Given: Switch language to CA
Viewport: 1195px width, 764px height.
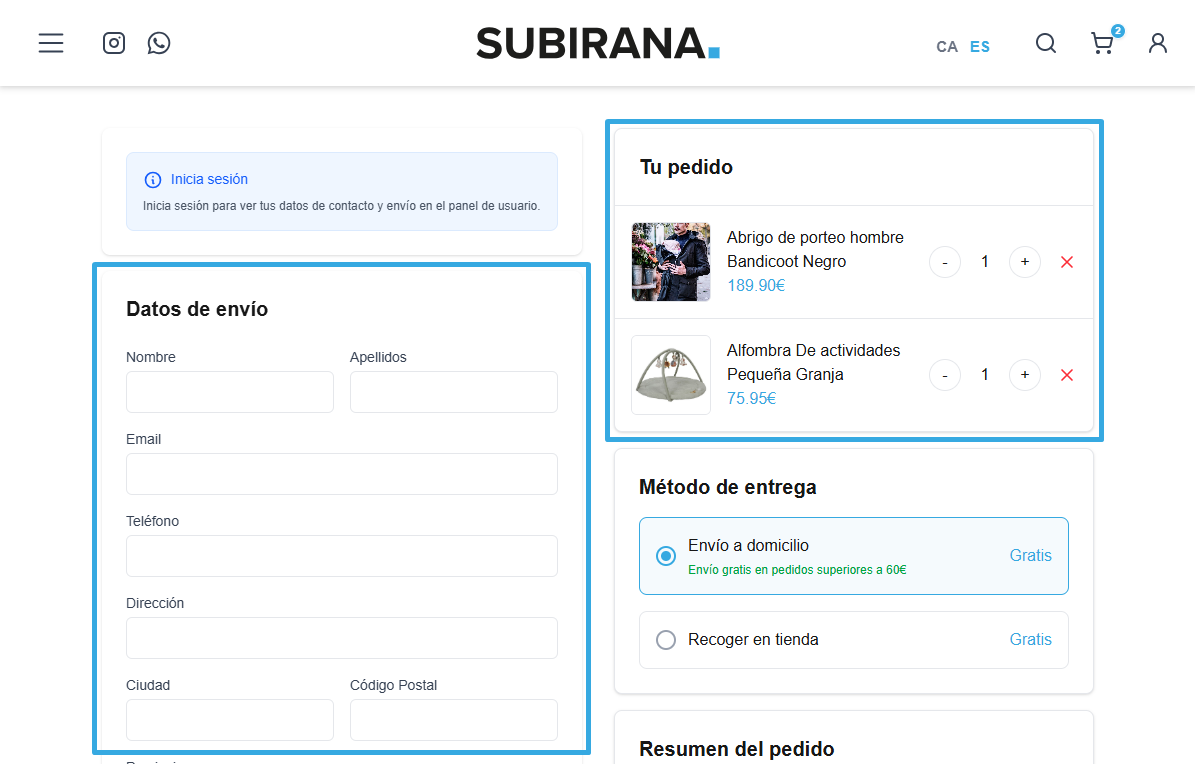Looking at the screenshot, I should (946, 47).
